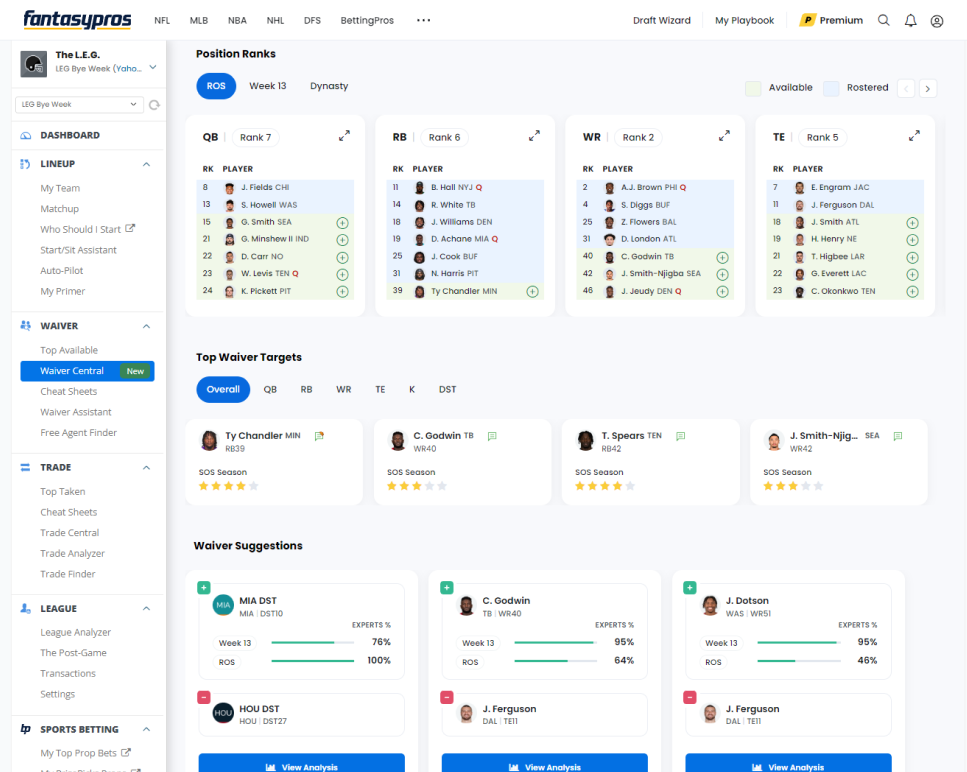Add J. Smith ATL via plus icon
This screenshot has height=772, width=967.
pyautogui.click(x=912, y=223)
